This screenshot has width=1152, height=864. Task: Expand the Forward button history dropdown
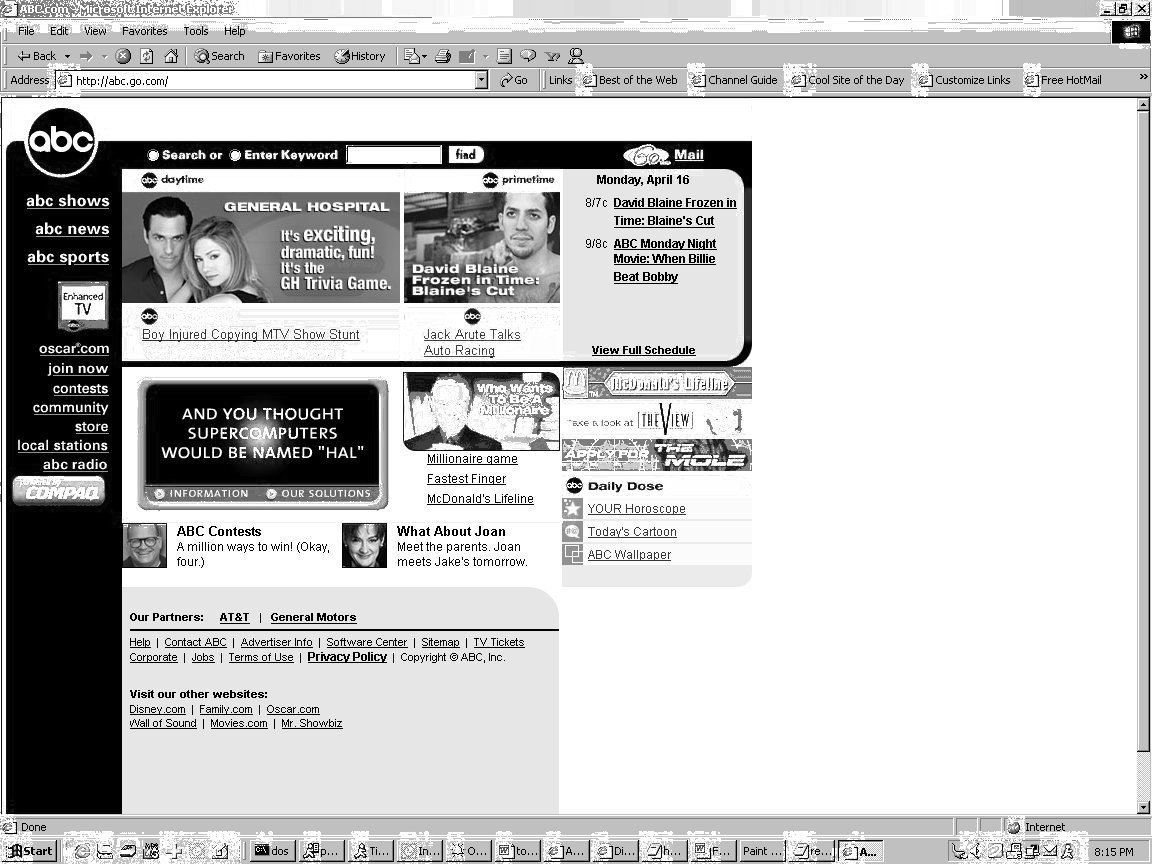tap(104, 56)
